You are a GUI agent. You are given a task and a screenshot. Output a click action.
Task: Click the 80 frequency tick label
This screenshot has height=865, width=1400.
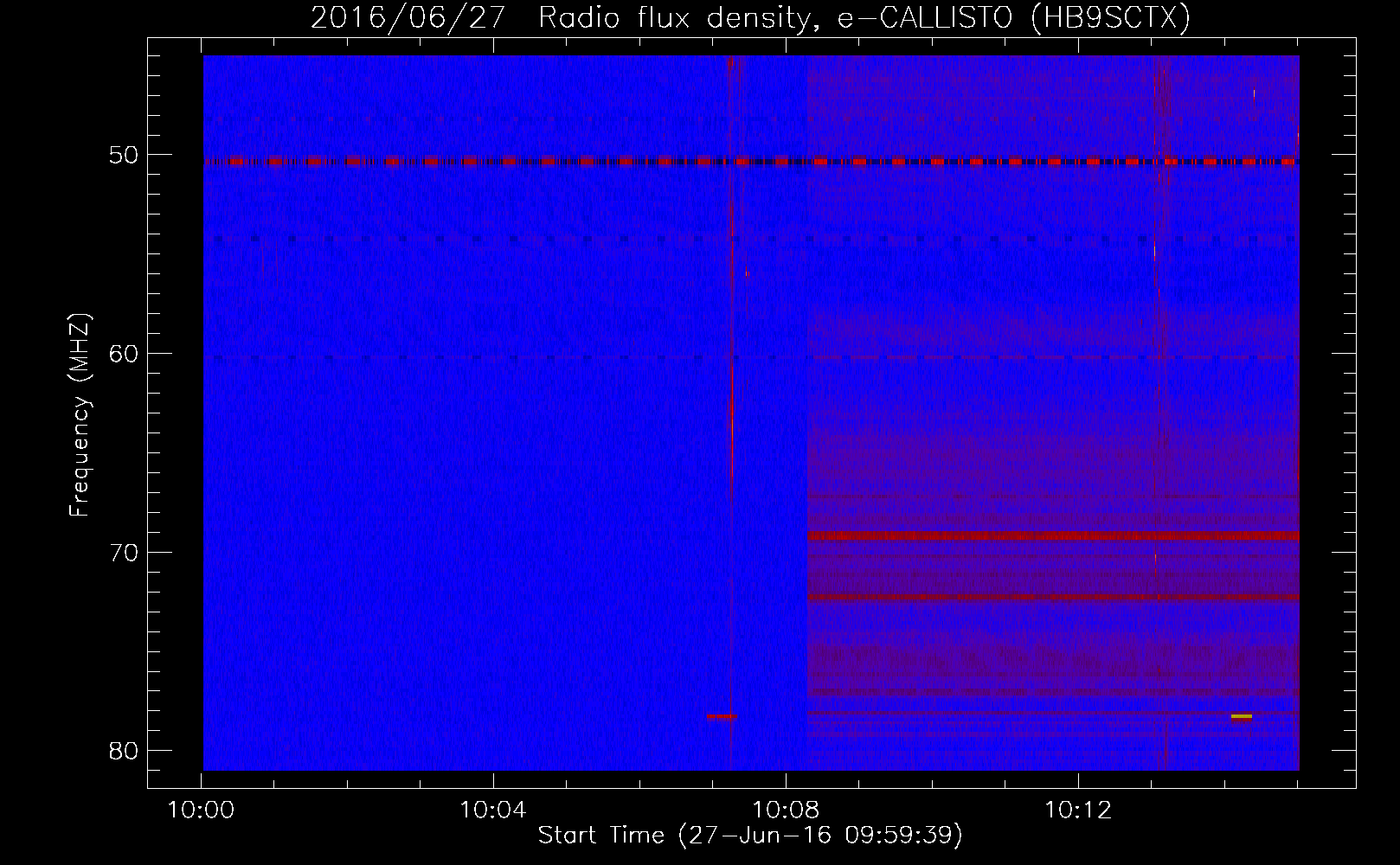[x=124, y=750]
